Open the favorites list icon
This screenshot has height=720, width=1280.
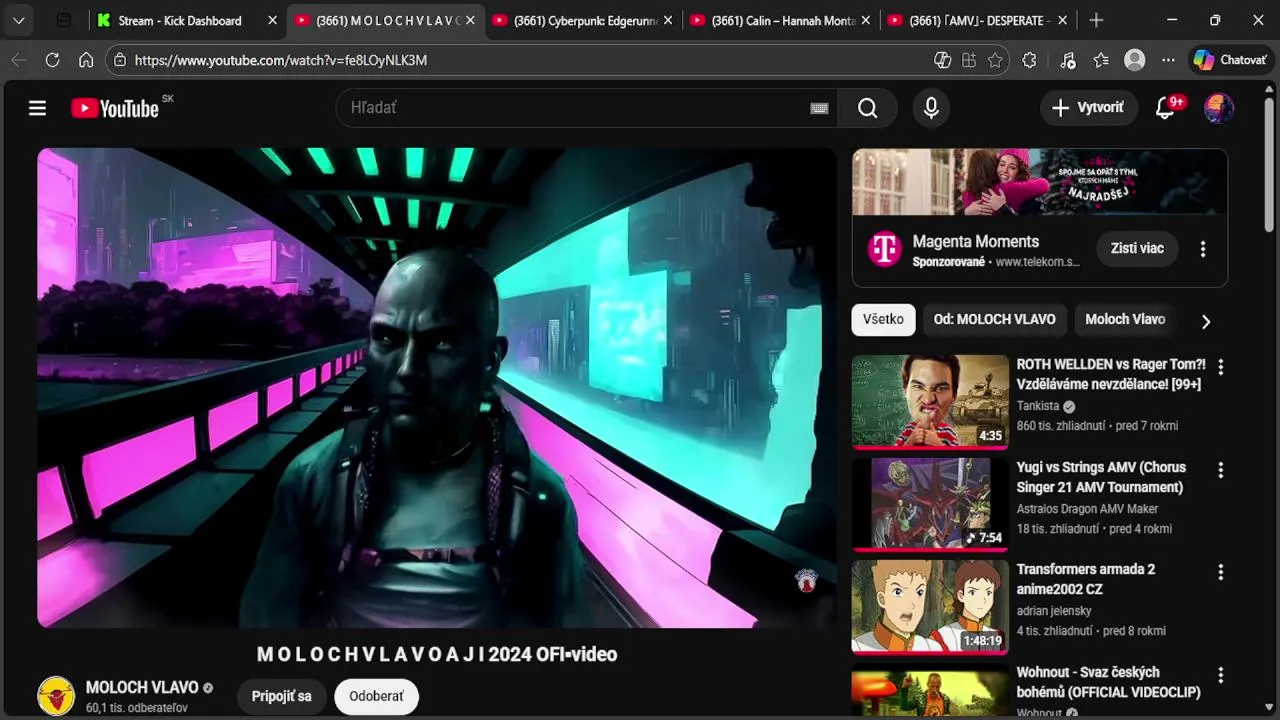click(x=1101, y=60)
